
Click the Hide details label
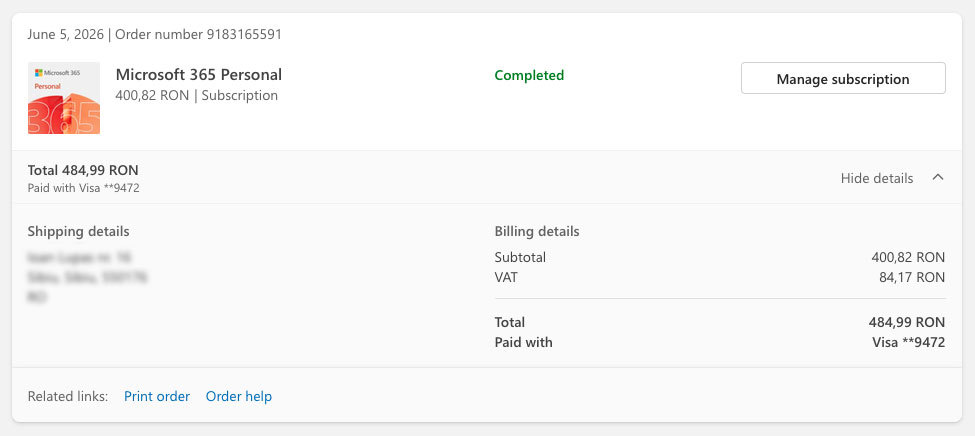(877, 179)
